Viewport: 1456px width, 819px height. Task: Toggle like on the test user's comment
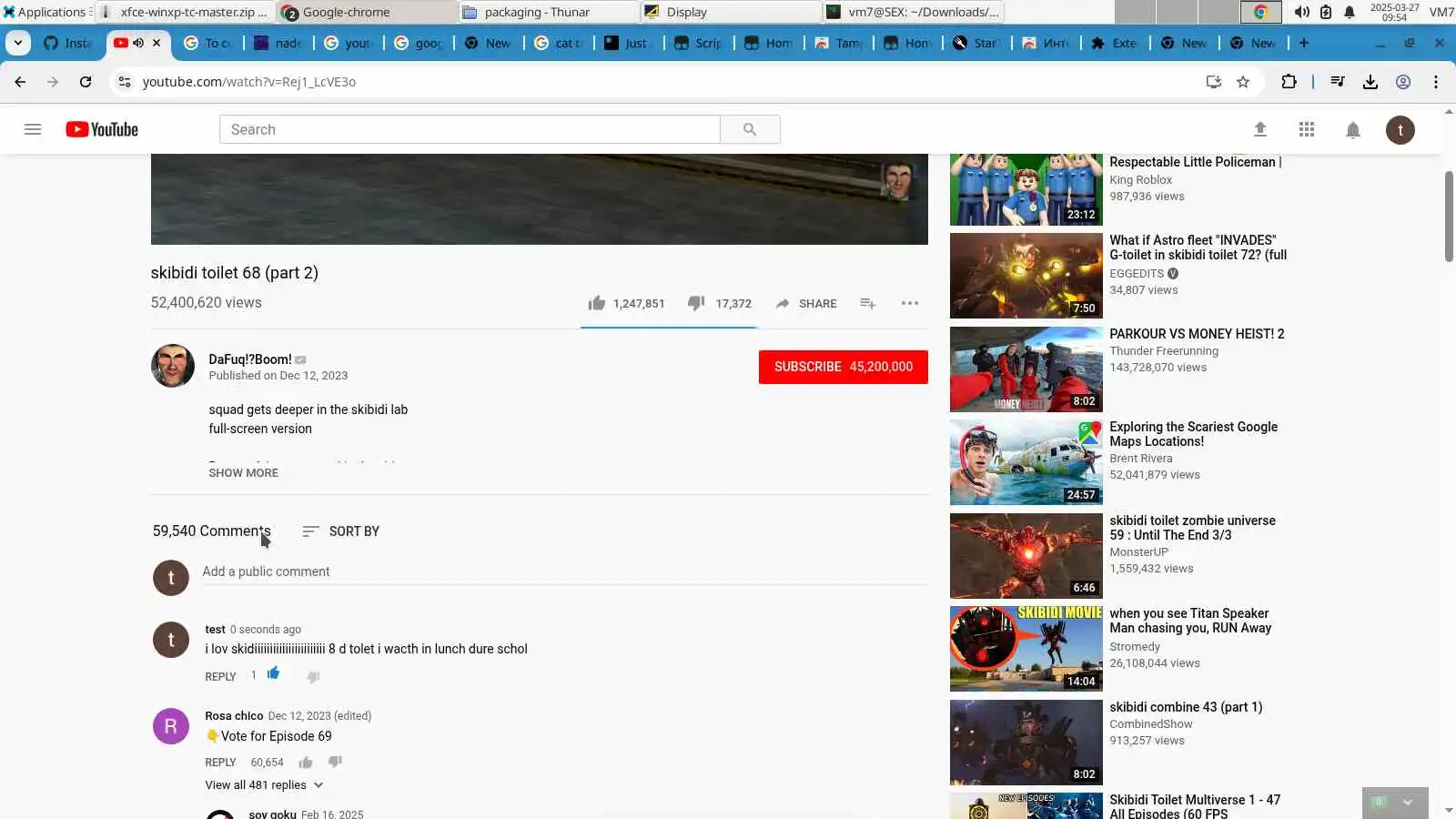click(x=273, y=674)
